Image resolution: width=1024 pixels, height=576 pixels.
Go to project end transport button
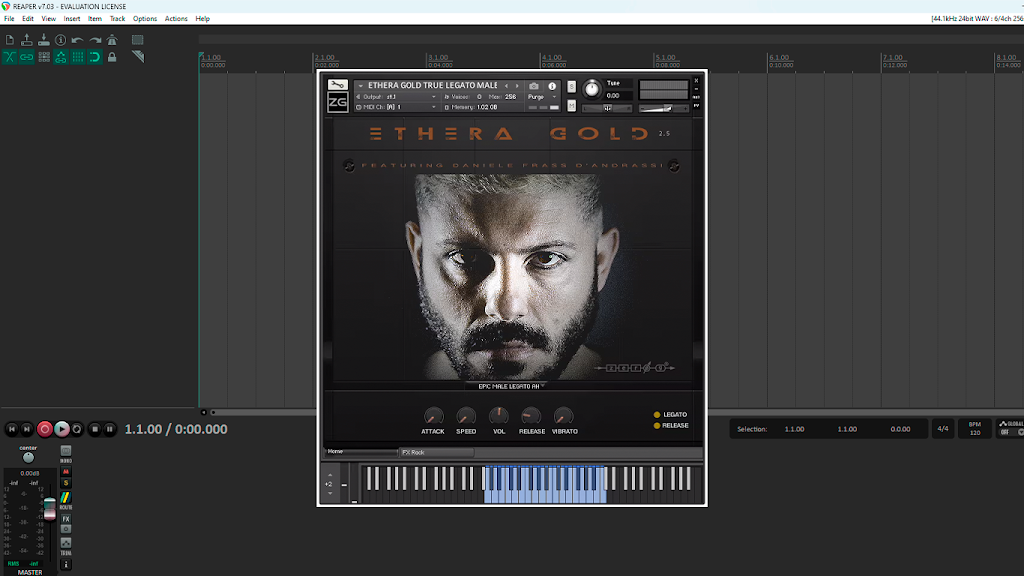27,430
